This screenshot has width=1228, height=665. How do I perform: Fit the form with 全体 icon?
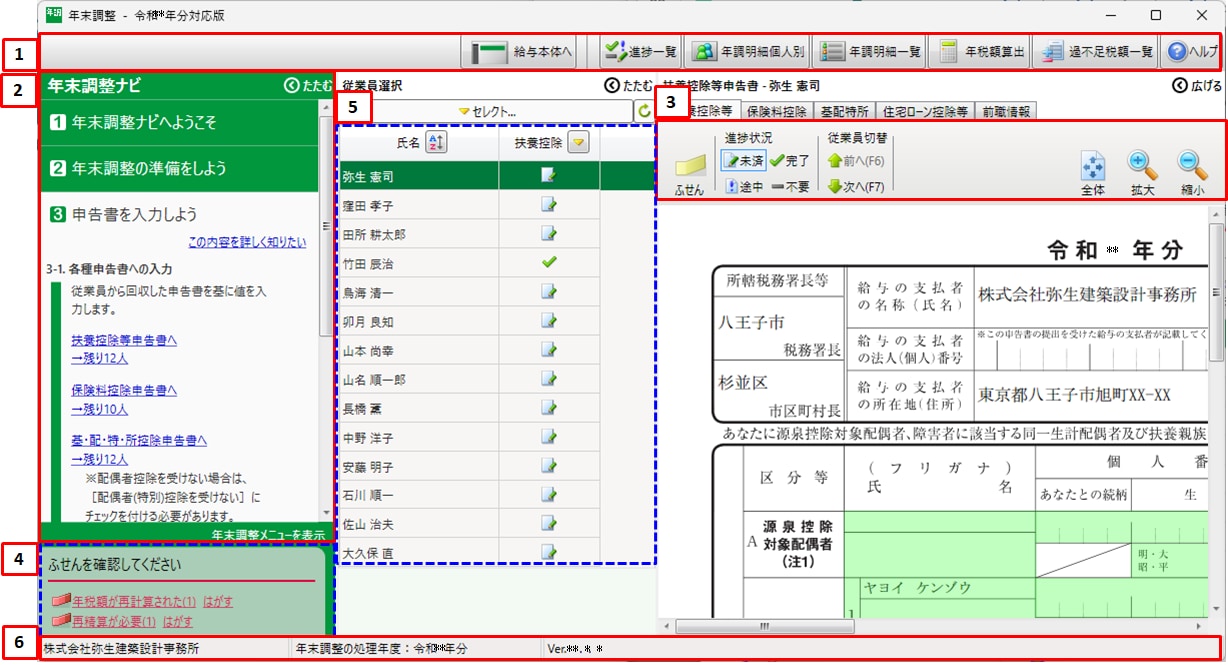pos(1093,171)
